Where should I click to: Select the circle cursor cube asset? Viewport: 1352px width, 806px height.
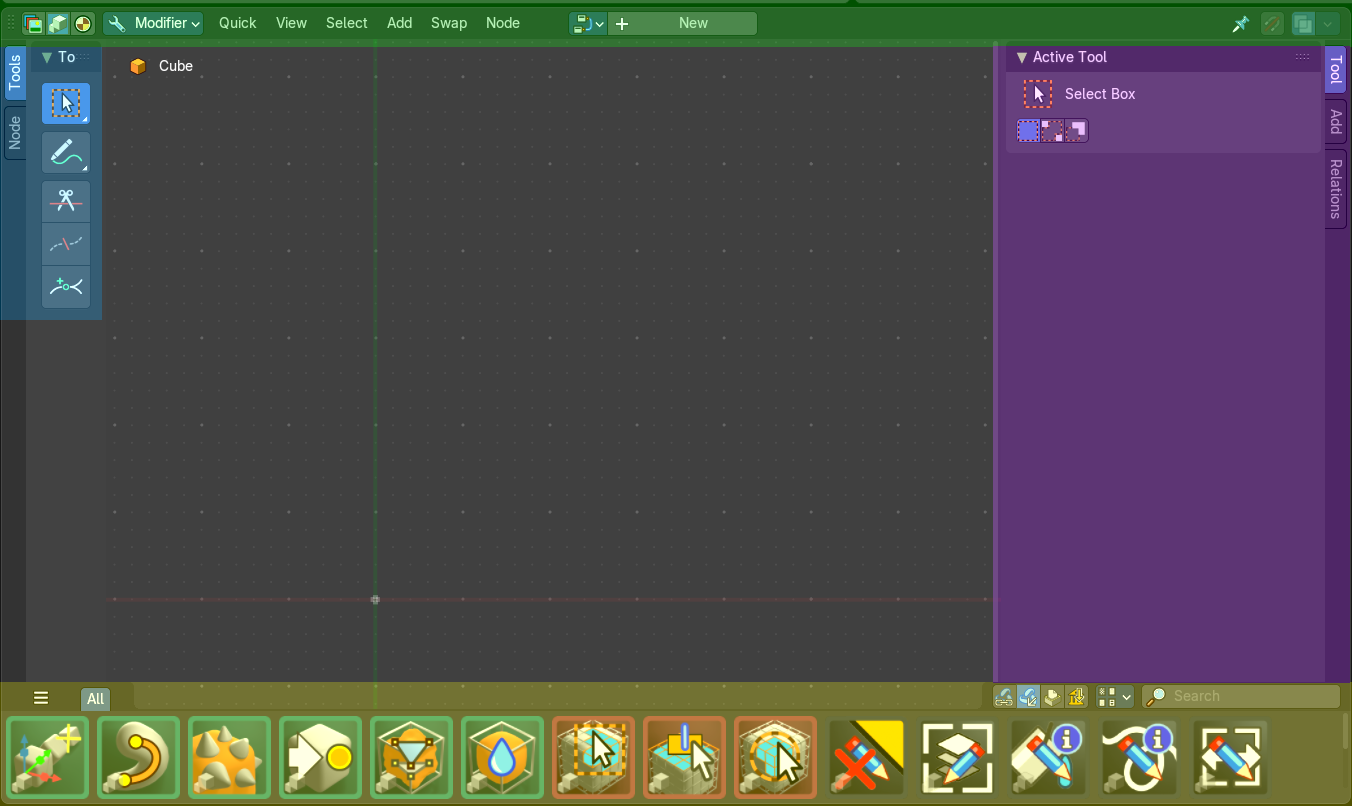776,758
